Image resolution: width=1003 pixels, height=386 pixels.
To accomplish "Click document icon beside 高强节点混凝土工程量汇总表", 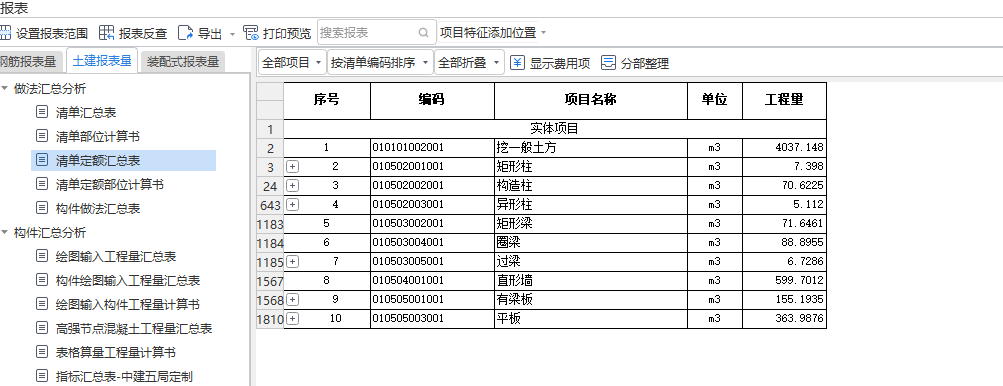I will 42,328.
